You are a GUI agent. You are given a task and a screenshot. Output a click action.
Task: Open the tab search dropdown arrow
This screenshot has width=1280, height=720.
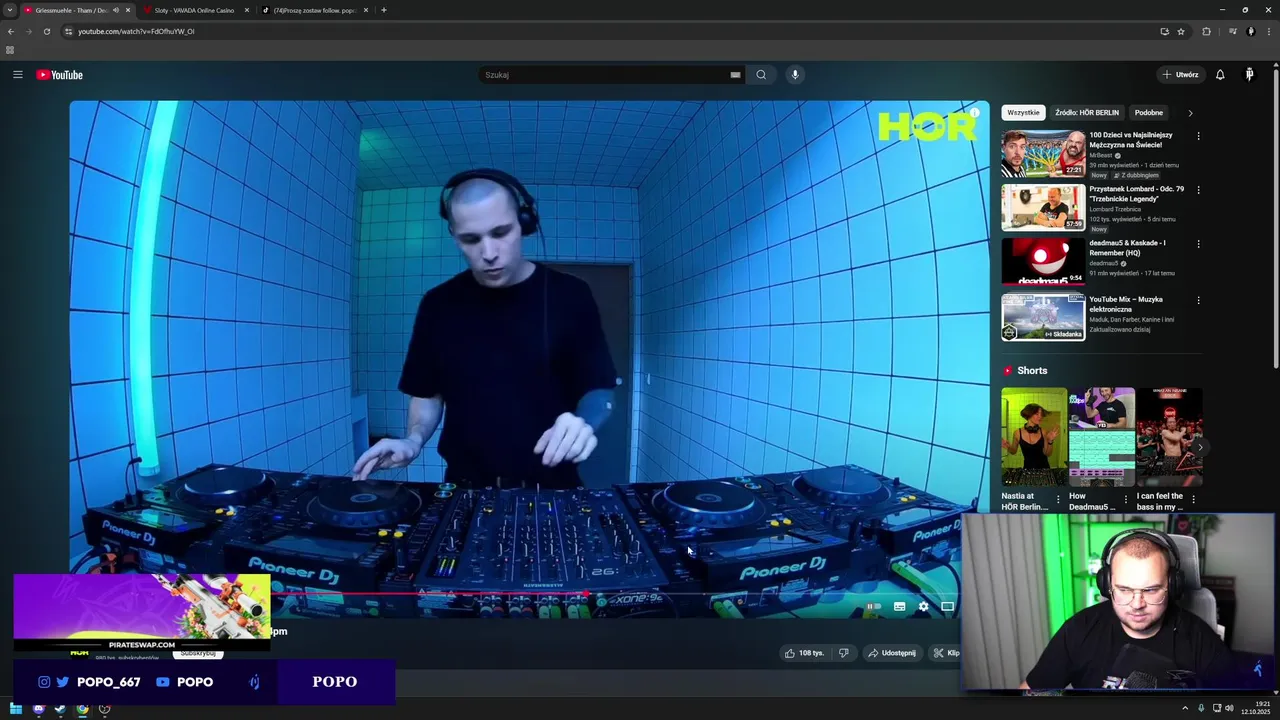point(10,10)
